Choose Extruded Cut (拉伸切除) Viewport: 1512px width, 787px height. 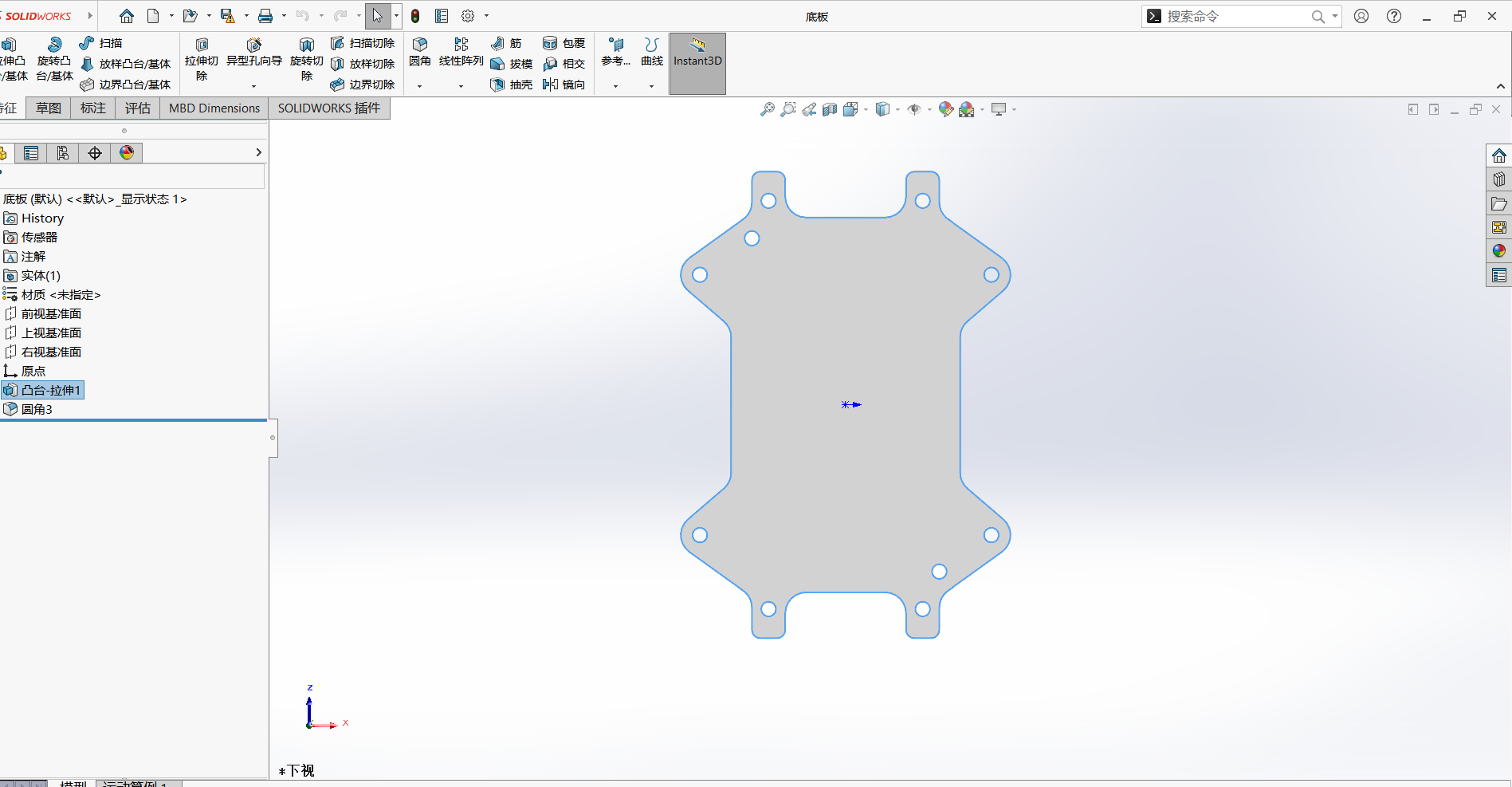pyautogui.click(x=202, y=59)
